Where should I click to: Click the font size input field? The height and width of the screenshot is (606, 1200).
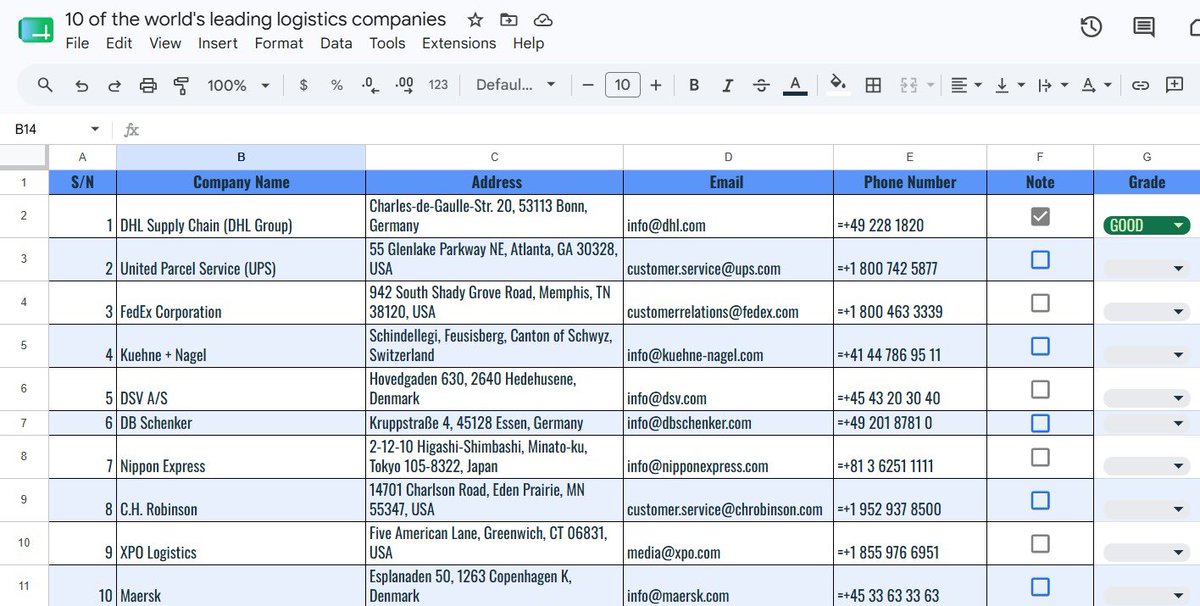[x=622, y=85]
